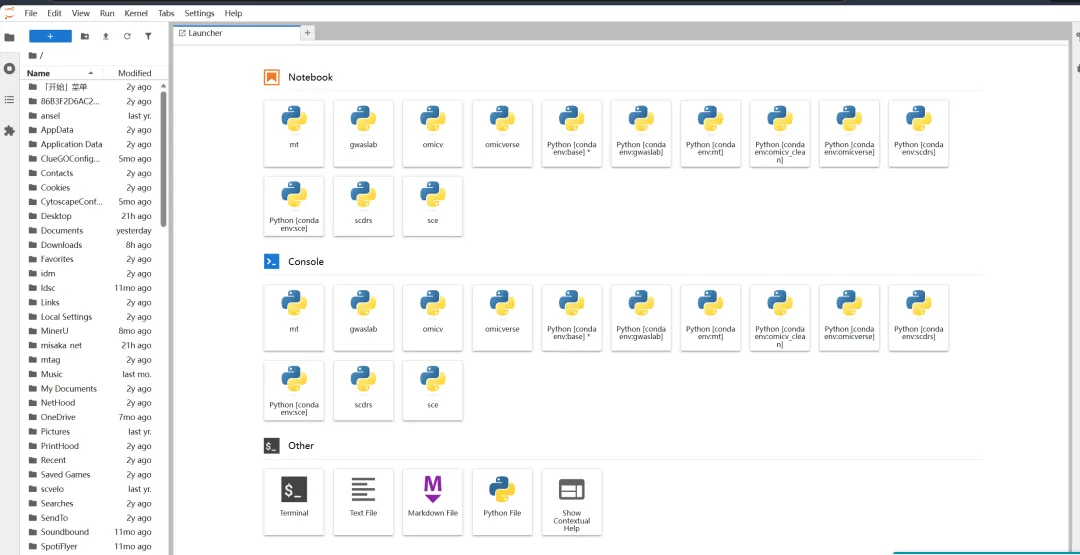The width and height of the screenshot is (1080, 555).
Task: Open Running Terminals and Kernels sidebar icon
Action: coord(9,68)
